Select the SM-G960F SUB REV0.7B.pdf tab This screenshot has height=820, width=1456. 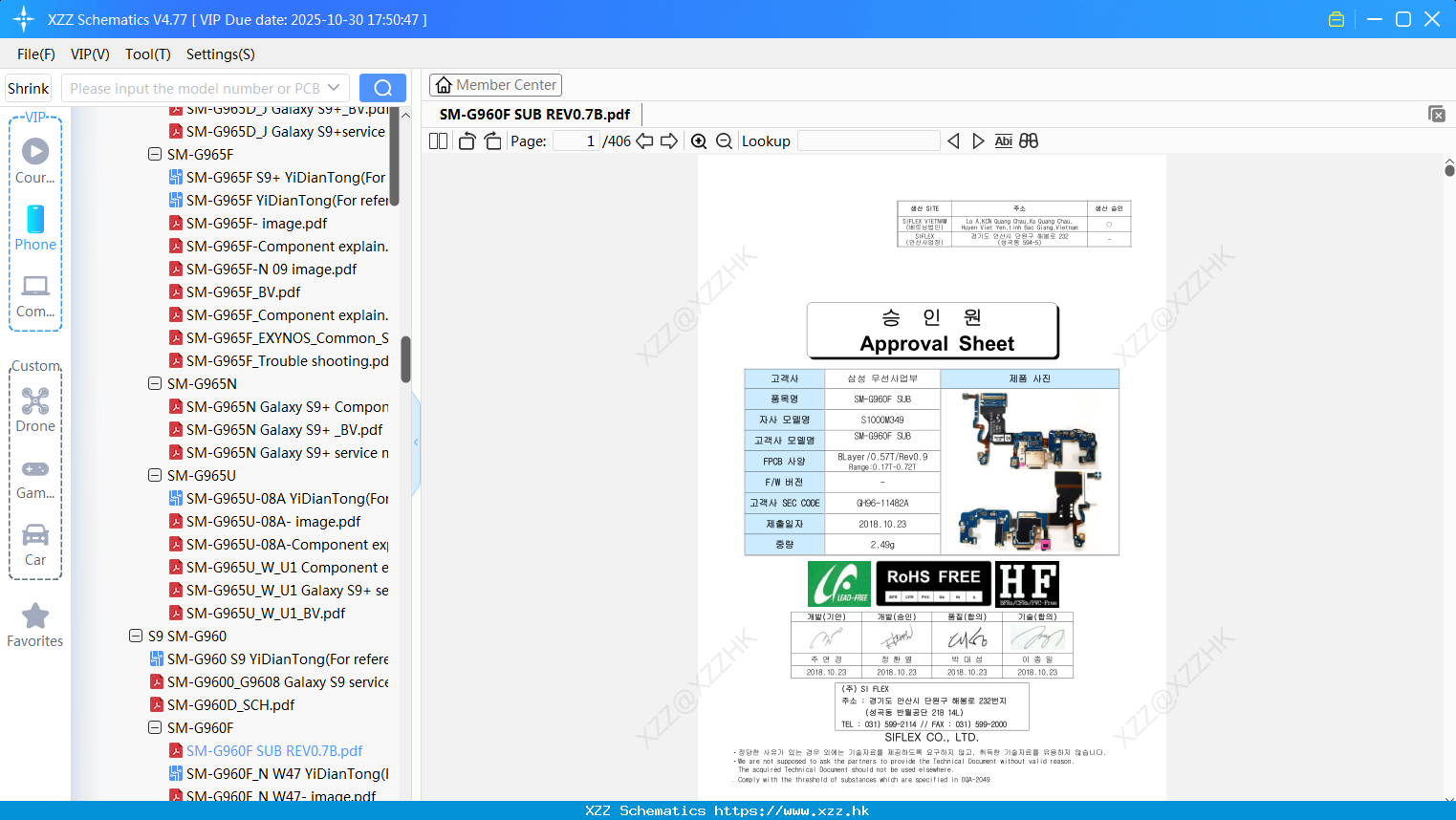[534, 114]
